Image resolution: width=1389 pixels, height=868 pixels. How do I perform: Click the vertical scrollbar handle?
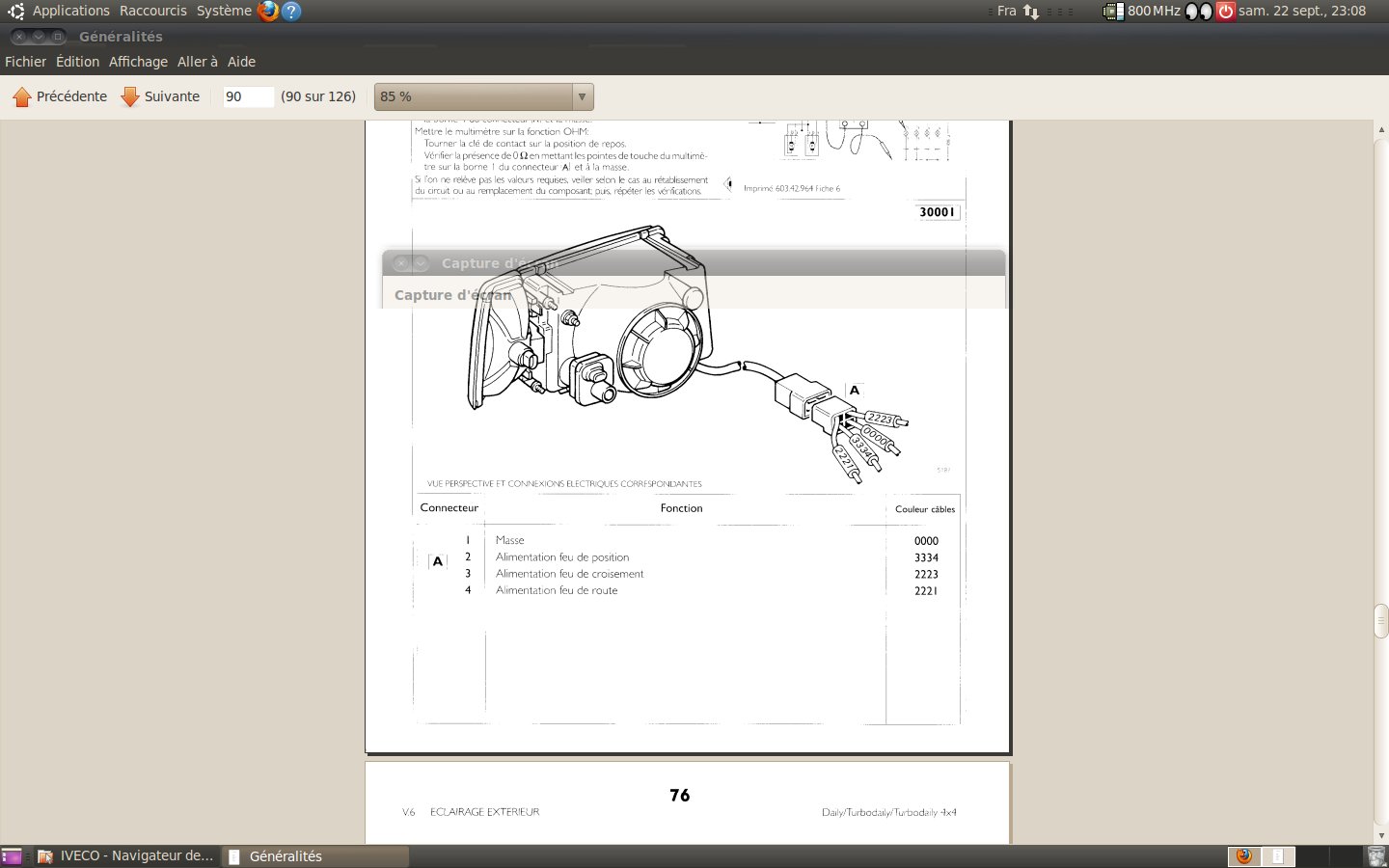[1380, 620]
